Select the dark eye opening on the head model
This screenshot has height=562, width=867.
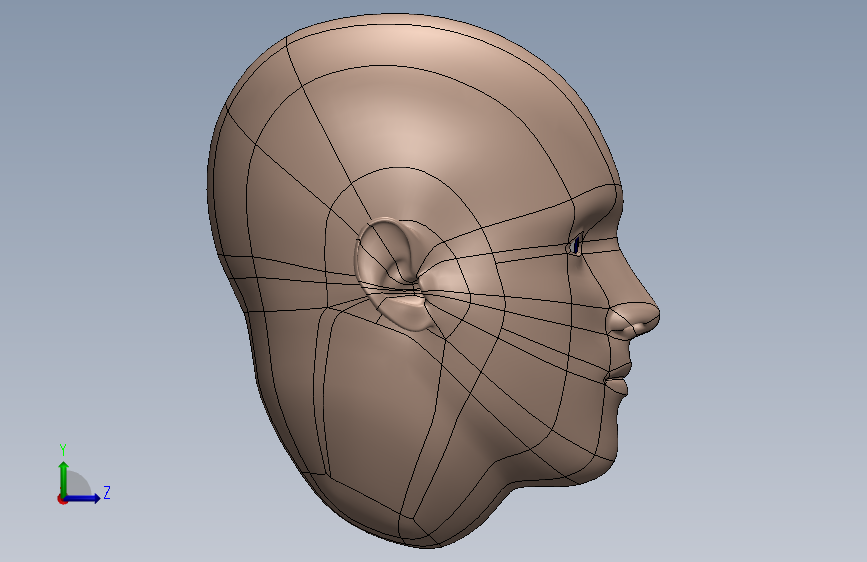[x=576, y=244]
